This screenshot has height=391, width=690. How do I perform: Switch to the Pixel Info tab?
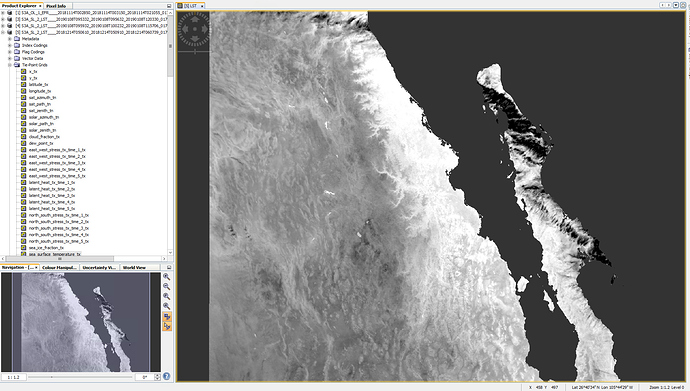pos(56,6)
